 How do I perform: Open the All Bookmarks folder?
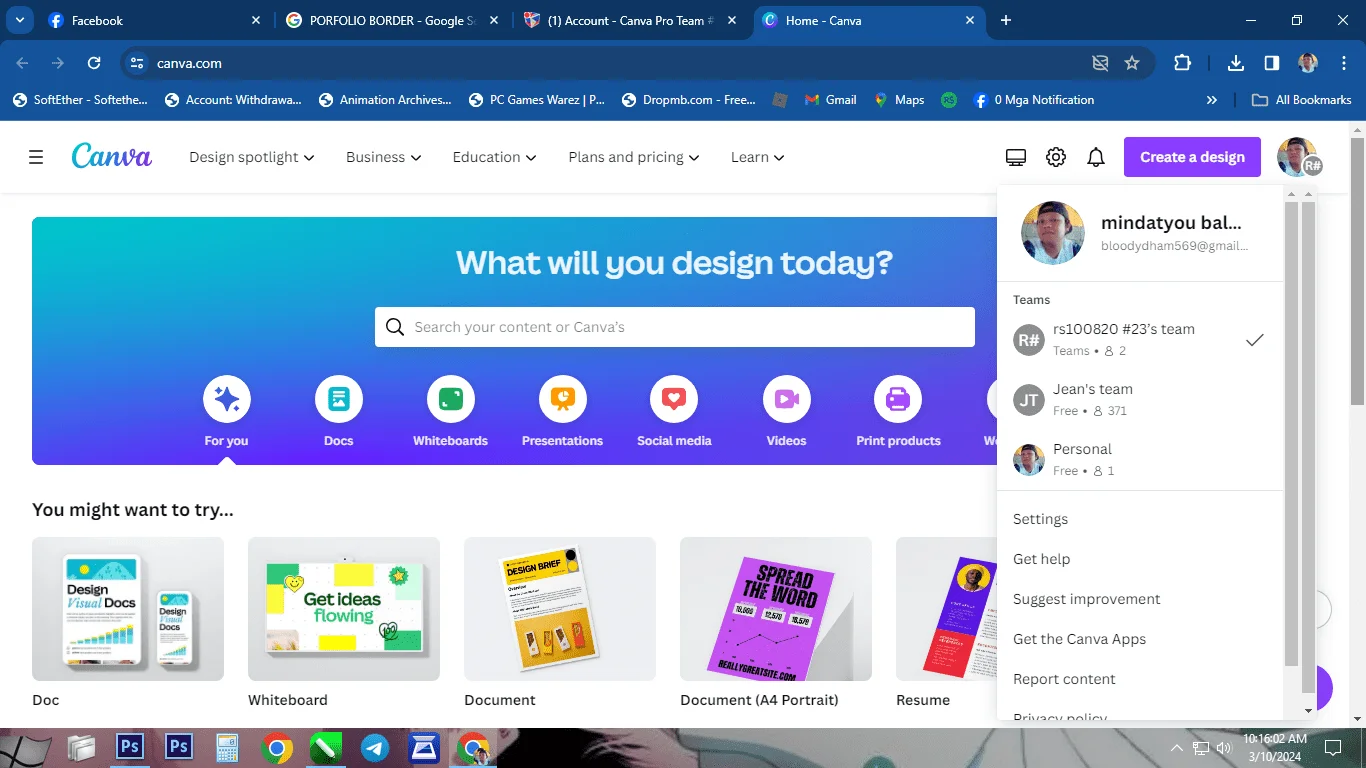tap(1302, 100)
